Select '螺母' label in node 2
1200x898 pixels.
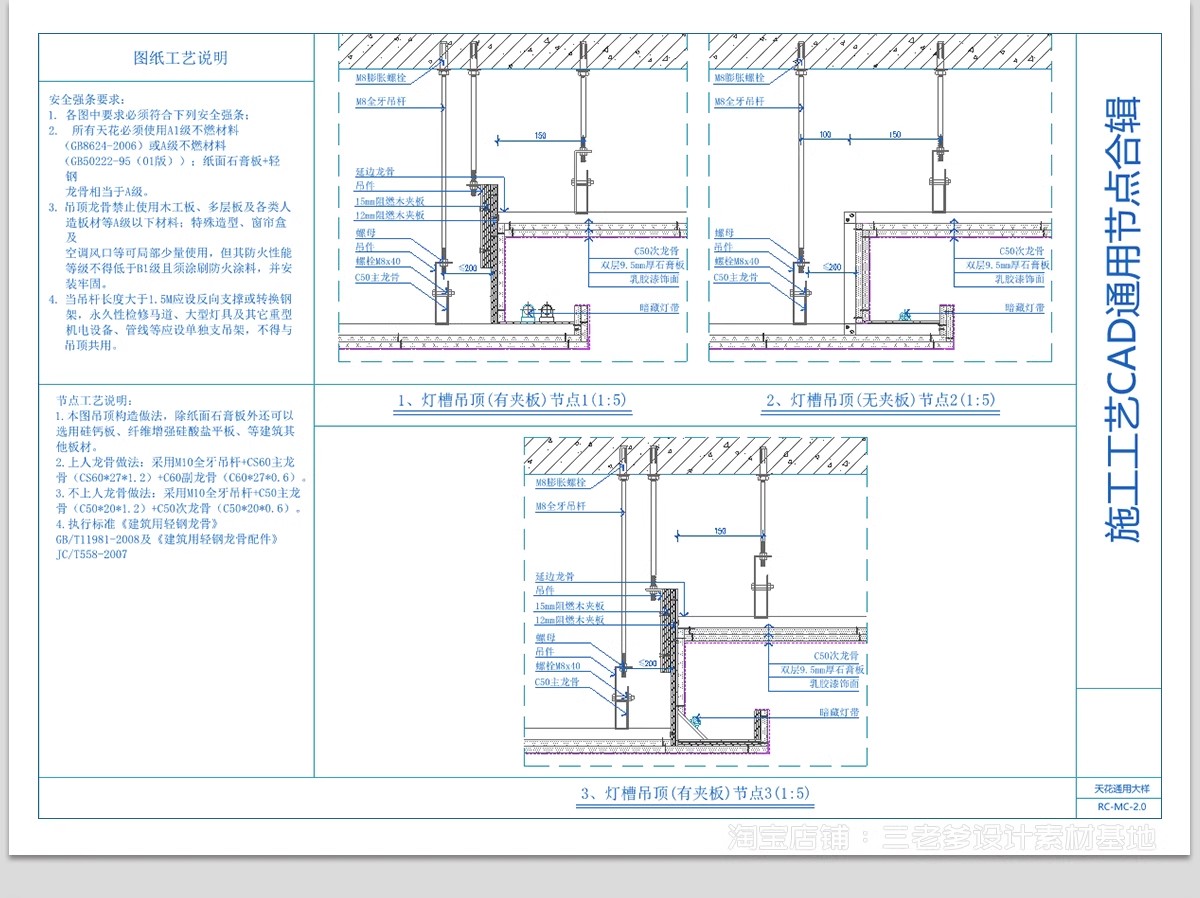coord(725,233)
